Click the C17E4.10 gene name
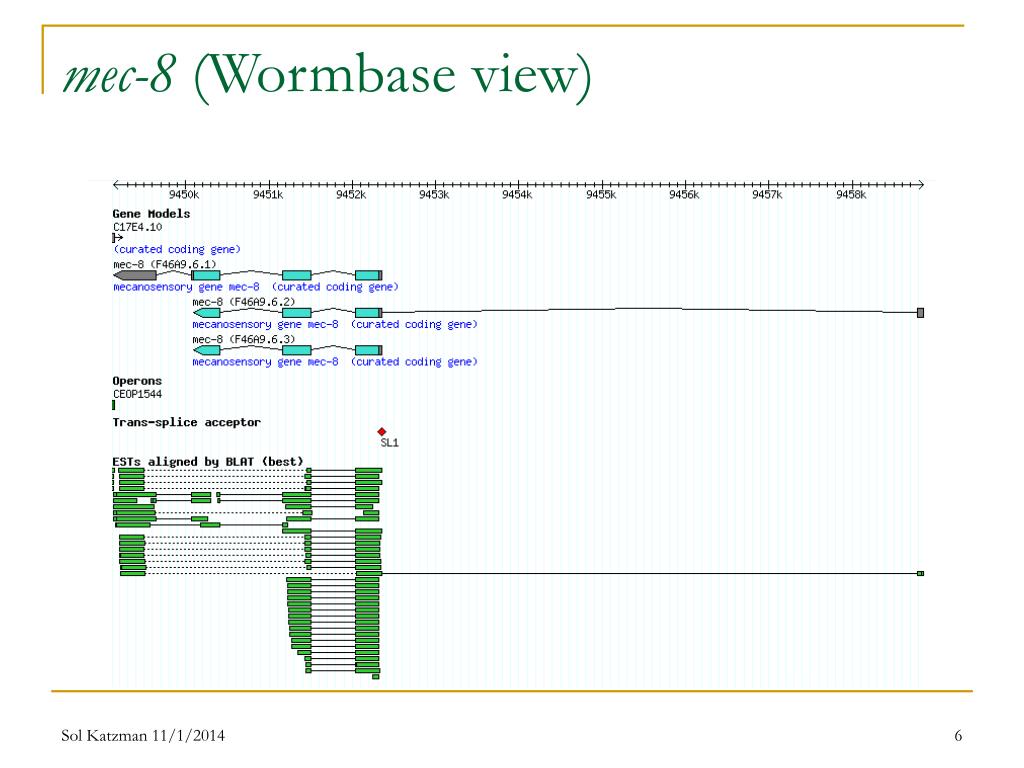 click(x=137, y=227)
